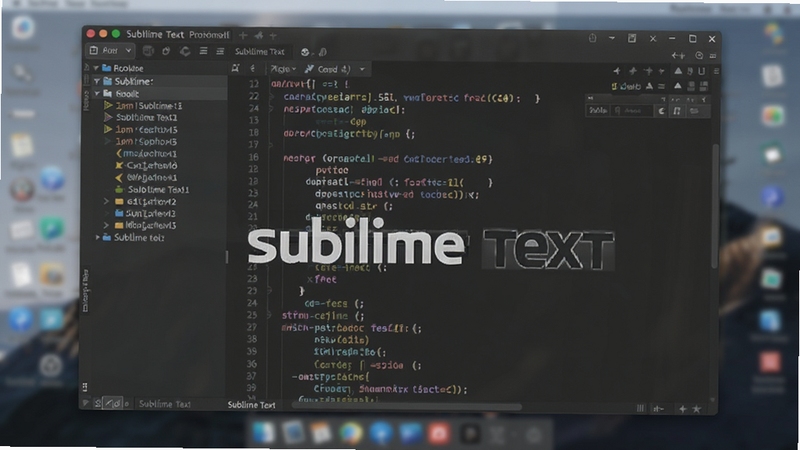Click the rightmost grid layout icon in the right panel
The image size is (800, 450).
click(x=704, y=86)
